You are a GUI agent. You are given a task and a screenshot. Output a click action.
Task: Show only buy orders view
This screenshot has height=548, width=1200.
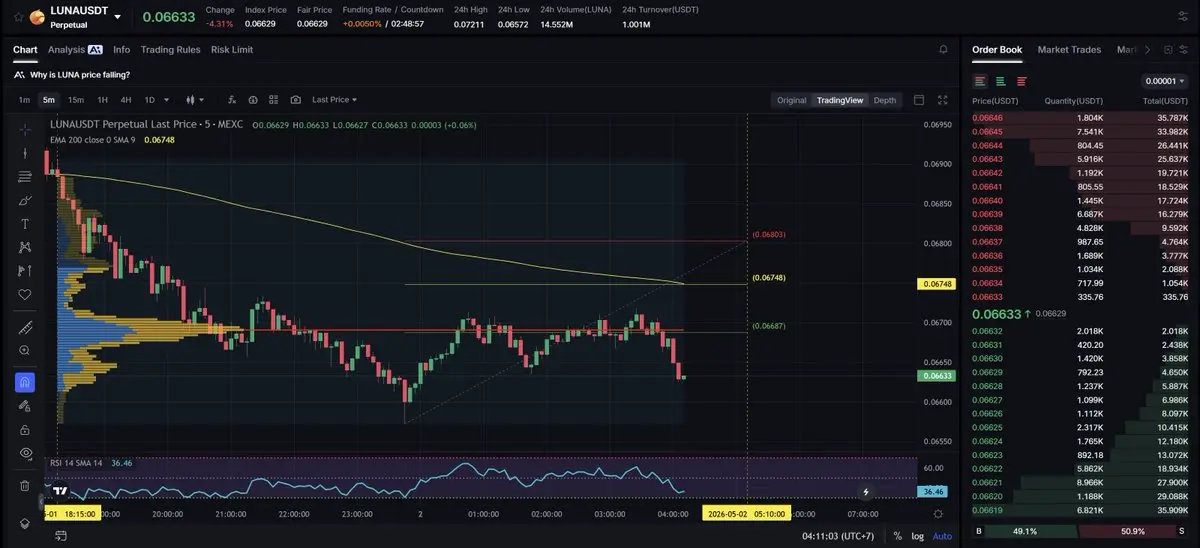point(1000,81)
